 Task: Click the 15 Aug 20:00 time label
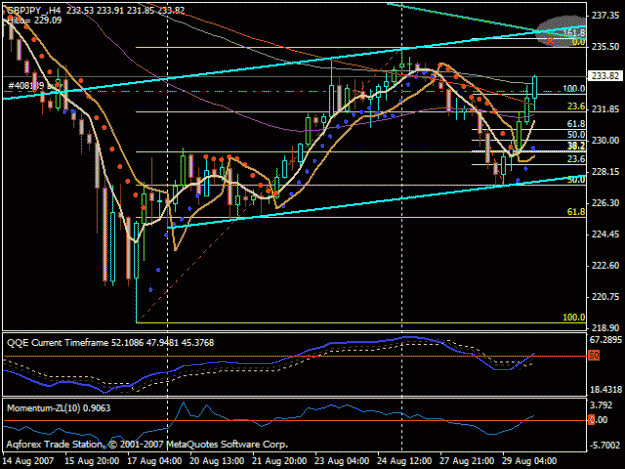91,461
